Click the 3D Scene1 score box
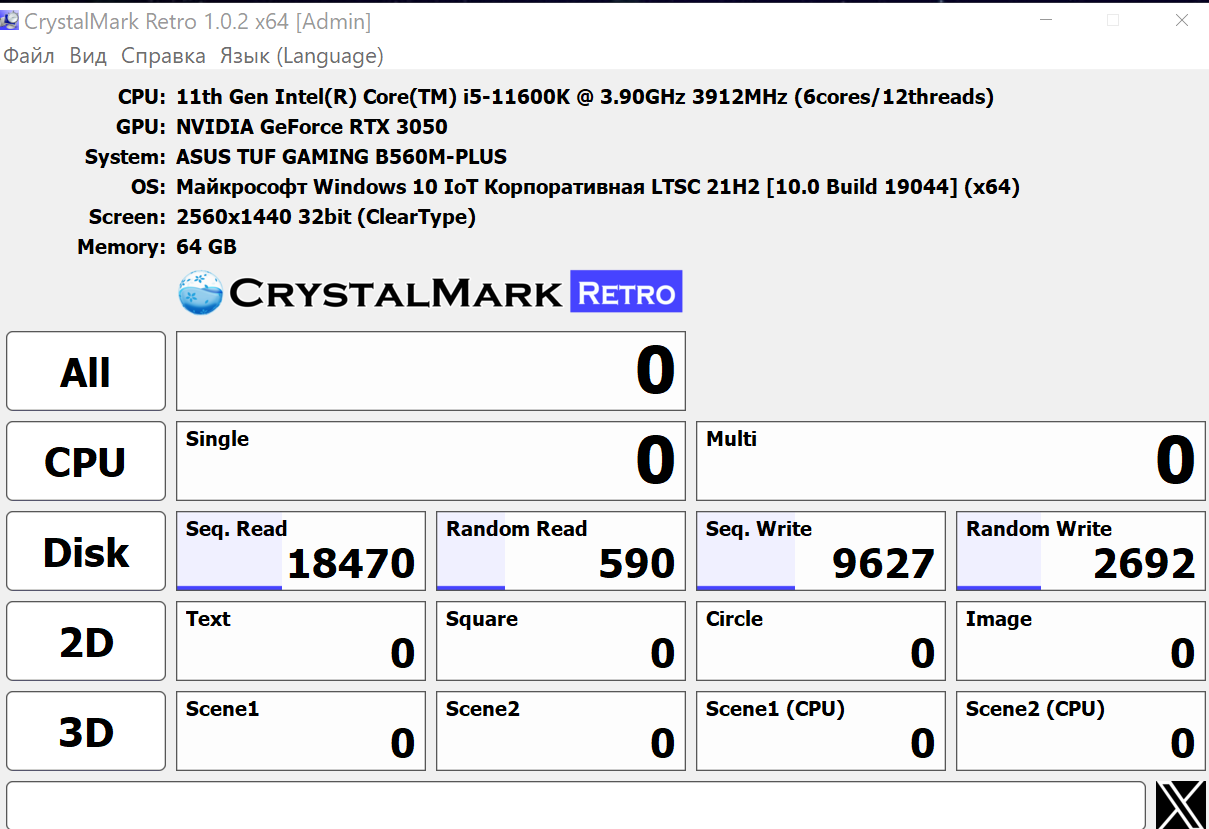Screen dimensions: 1209x829 click(x=301, y=731)
